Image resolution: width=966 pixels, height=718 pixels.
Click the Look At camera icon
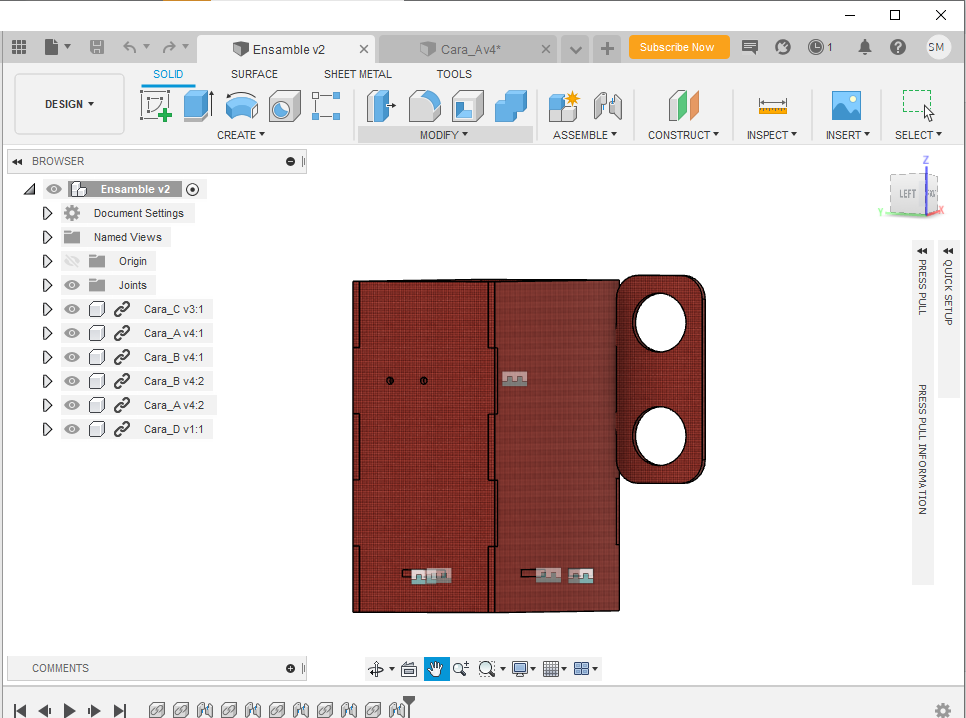409,669
